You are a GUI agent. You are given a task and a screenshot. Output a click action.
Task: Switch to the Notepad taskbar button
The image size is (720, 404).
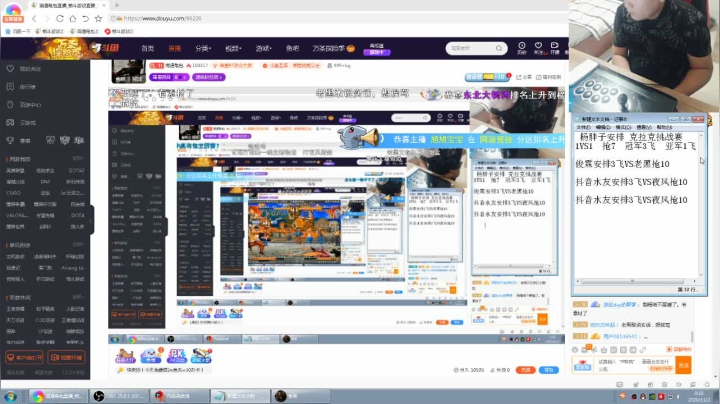pyautogui.click(x=241, y=396)
